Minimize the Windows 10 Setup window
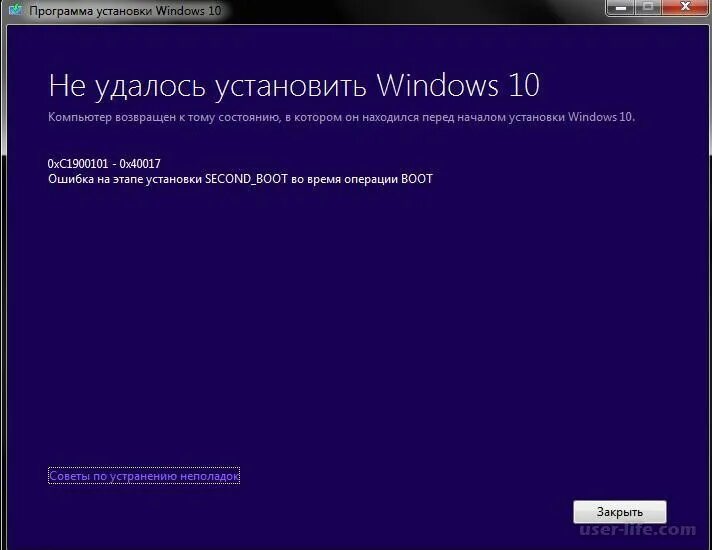The height and width of the screenshot is (550, 712). click(x=621, y=8)
